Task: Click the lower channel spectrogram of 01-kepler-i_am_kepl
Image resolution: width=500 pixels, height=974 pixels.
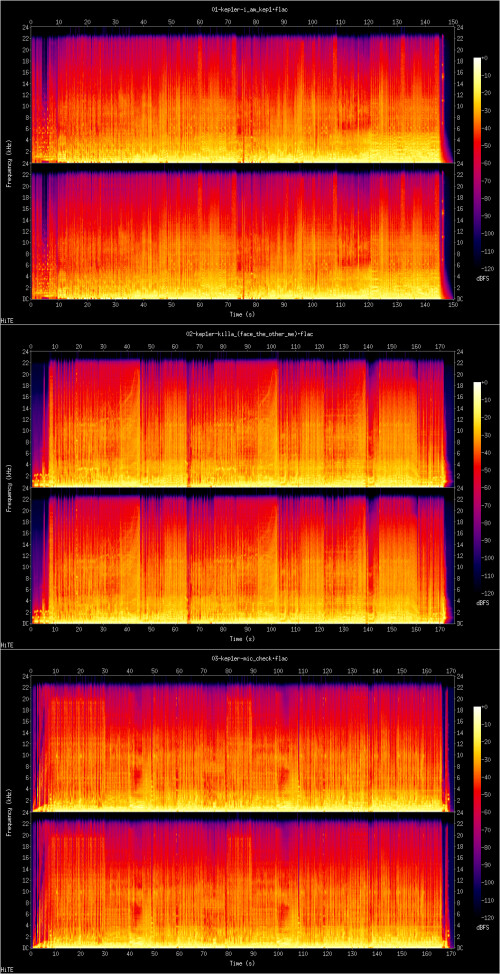Action: tap(242, 231)
